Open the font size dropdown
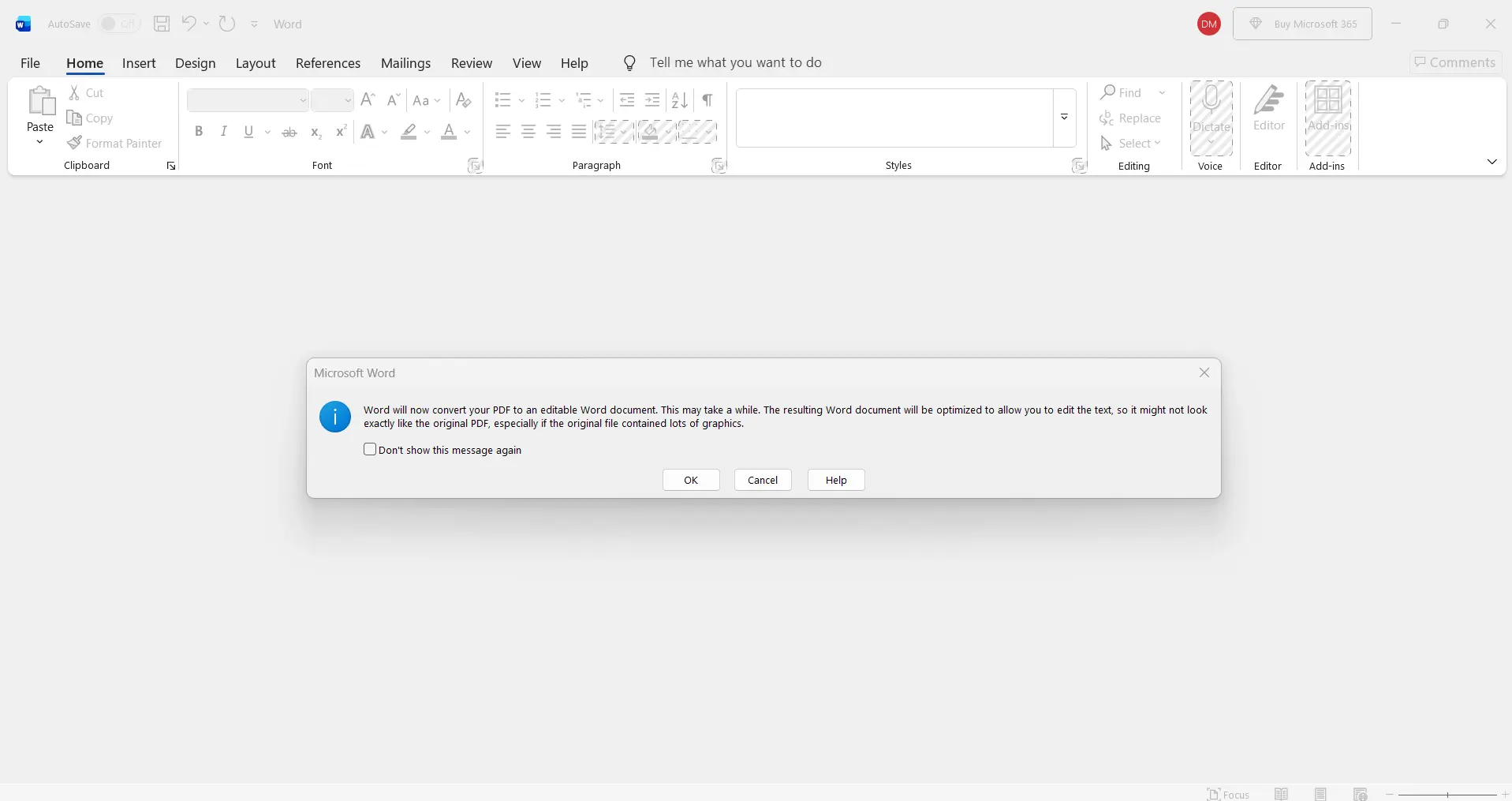Image resolution: width=1512 pixels, height=801 pixels. (347, 100)
